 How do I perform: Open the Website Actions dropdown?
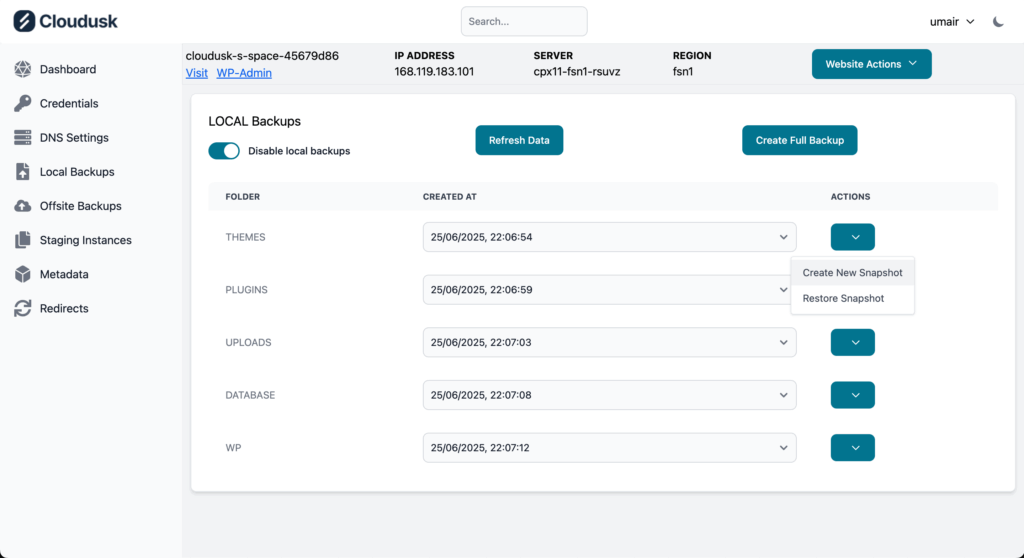(x=871, y=64)
